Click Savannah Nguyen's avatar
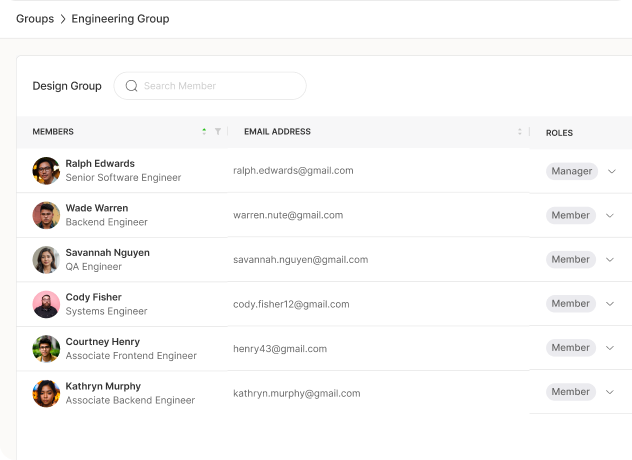The height and width of the screenshot is (460, 632). (x=46, y=260)
